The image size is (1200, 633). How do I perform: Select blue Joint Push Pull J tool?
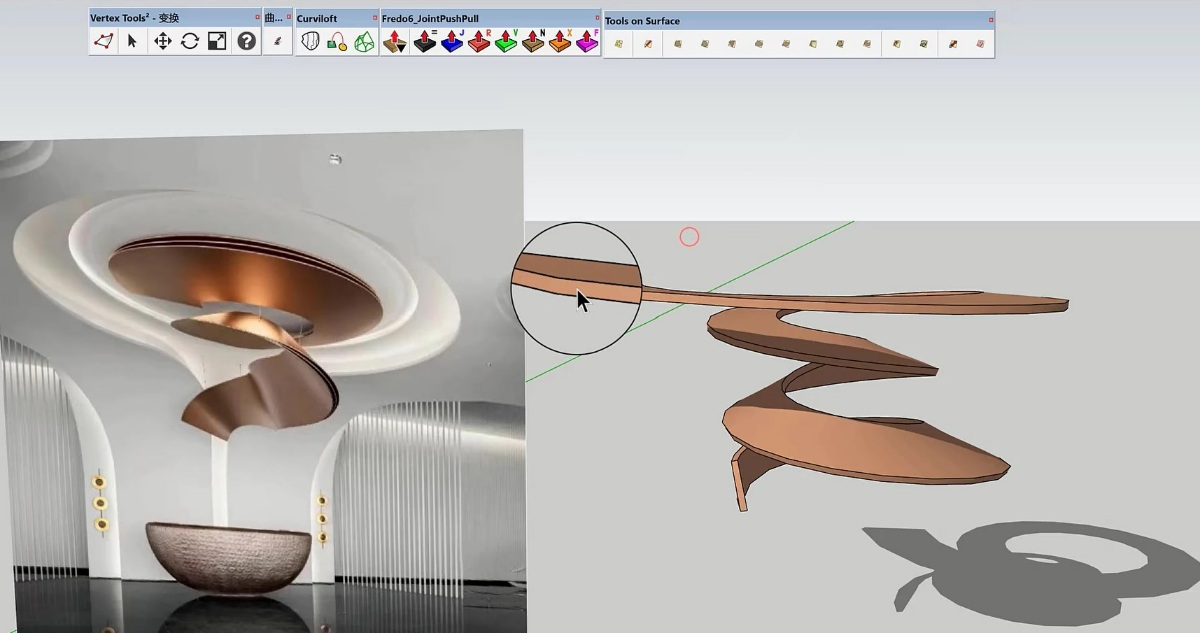coord(452,41)
